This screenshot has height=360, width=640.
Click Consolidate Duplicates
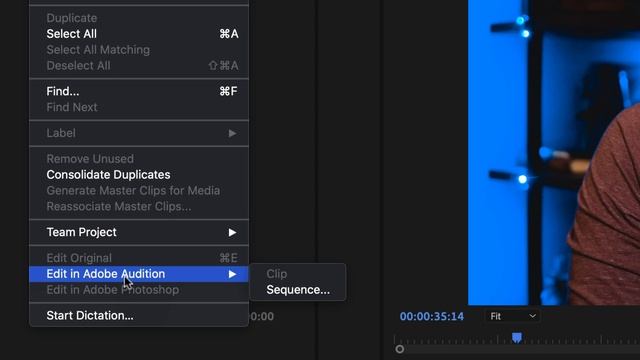pos(139,175)
